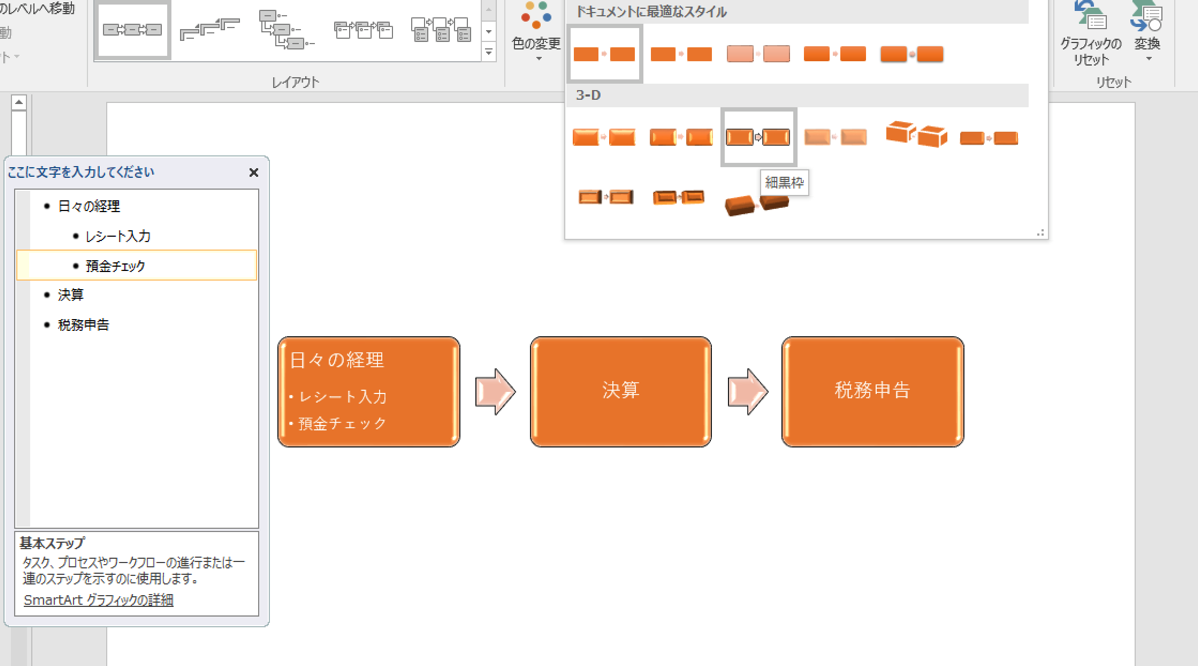Select 税務申告 item in text pane
Screen dimensions: 1198x666
(83, 325)
